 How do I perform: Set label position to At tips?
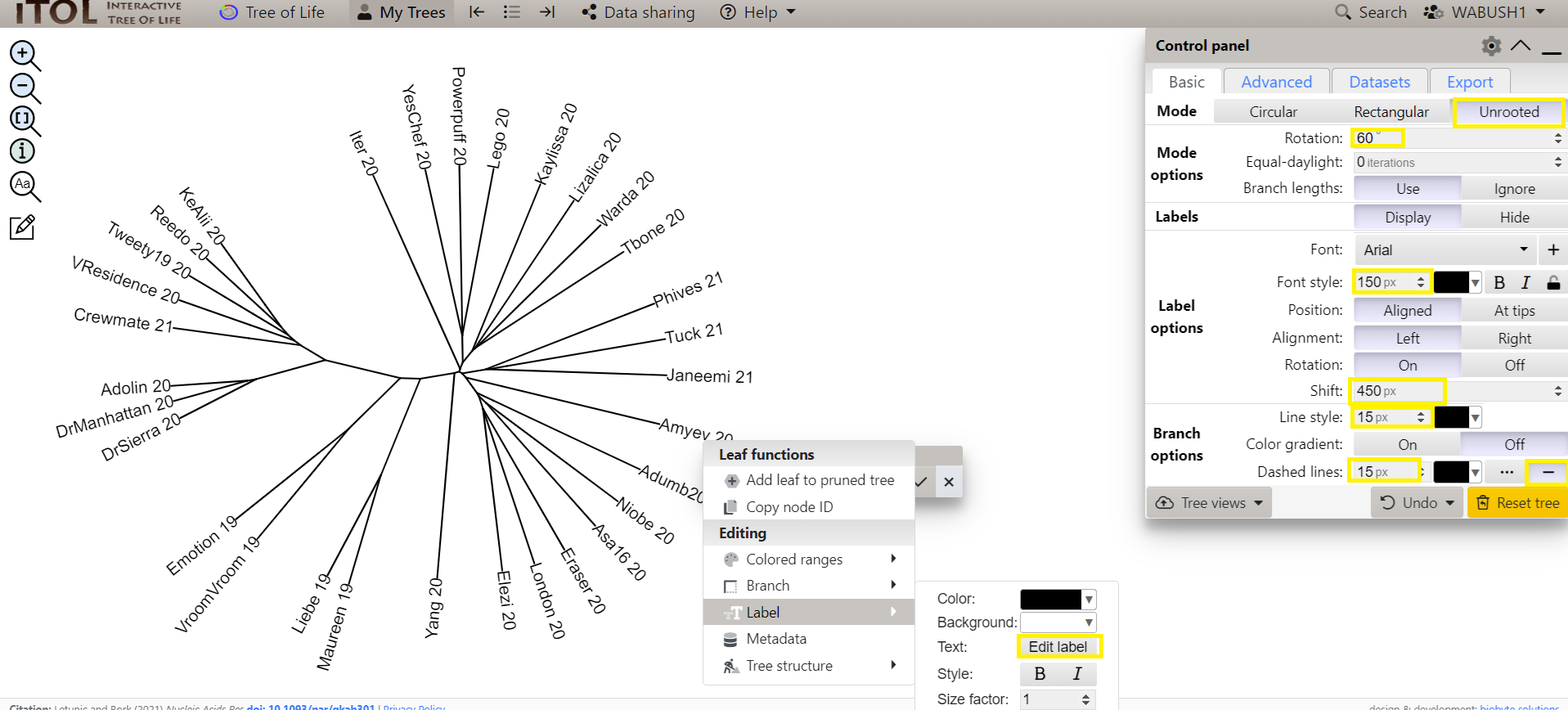1514,311
